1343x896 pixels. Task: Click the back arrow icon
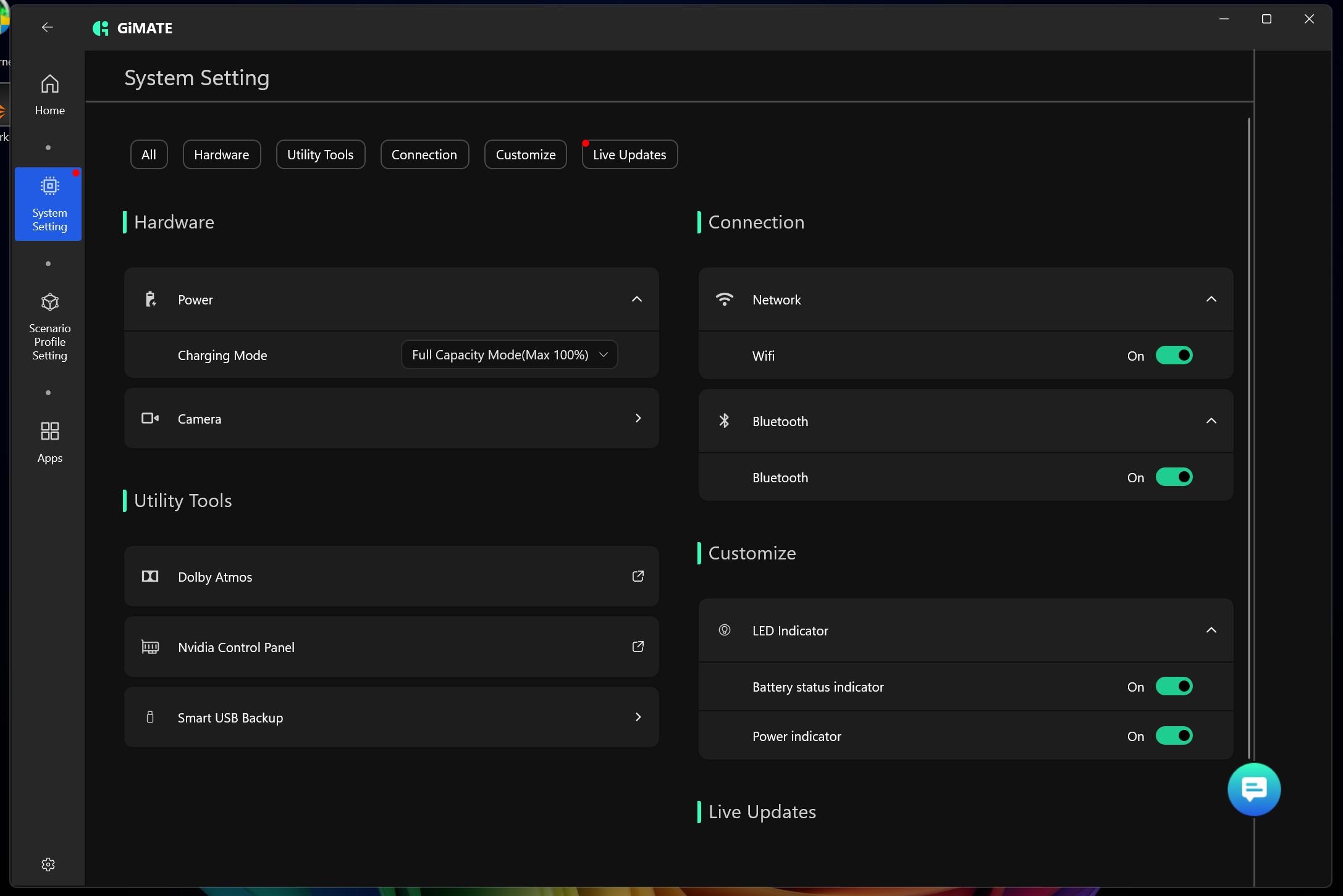tap(48, 27)
